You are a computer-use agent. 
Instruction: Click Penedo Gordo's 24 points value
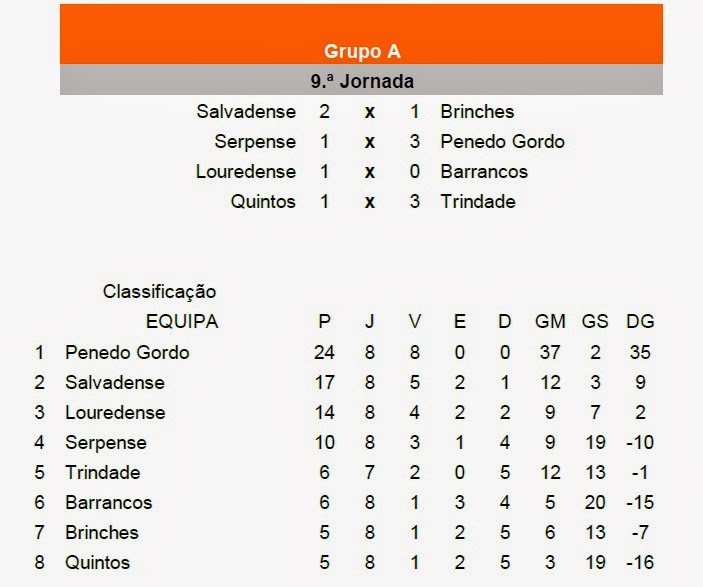(324, 352)
